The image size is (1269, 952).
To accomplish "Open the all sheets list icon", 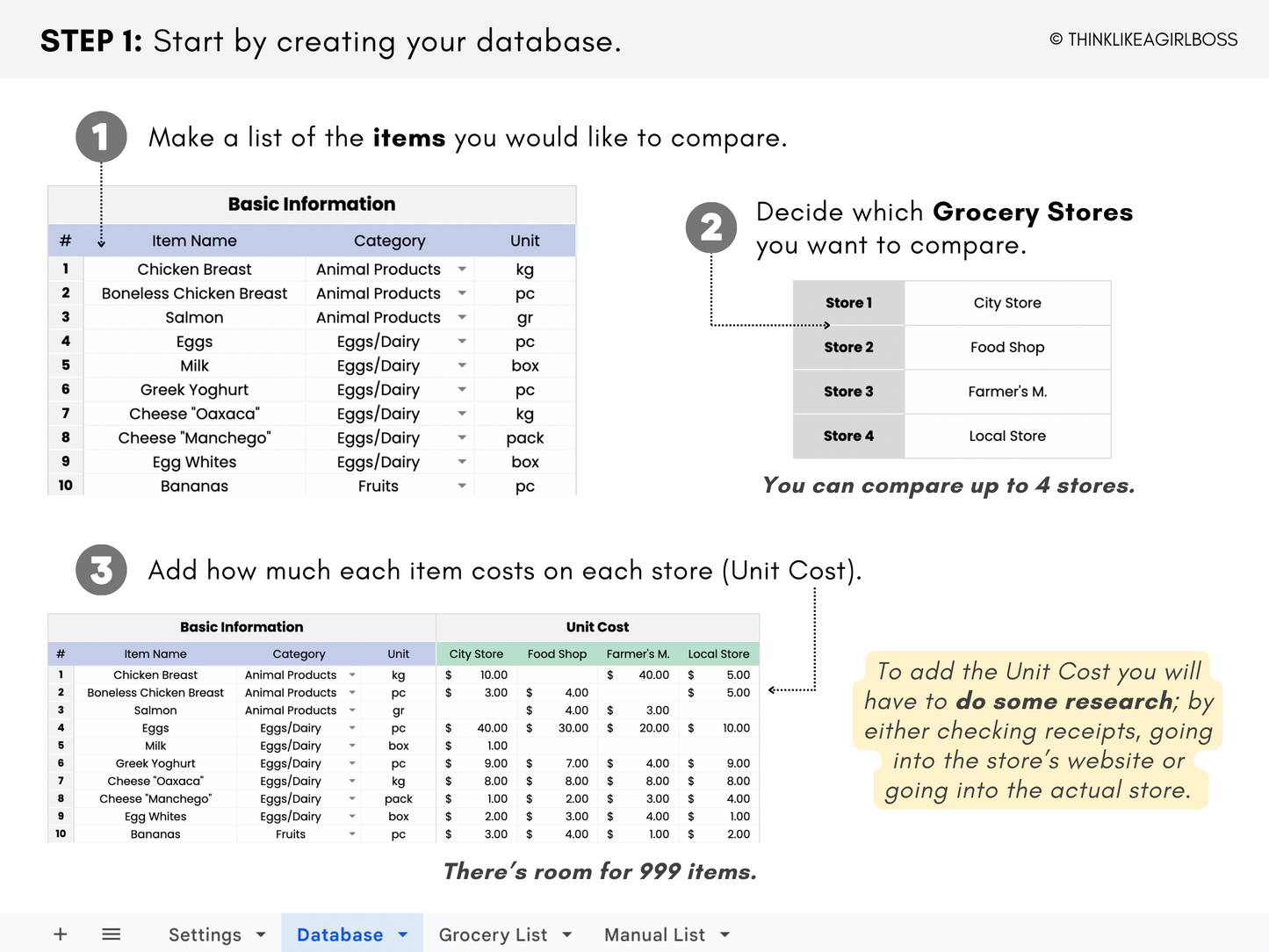I will (x=111, y=934).
